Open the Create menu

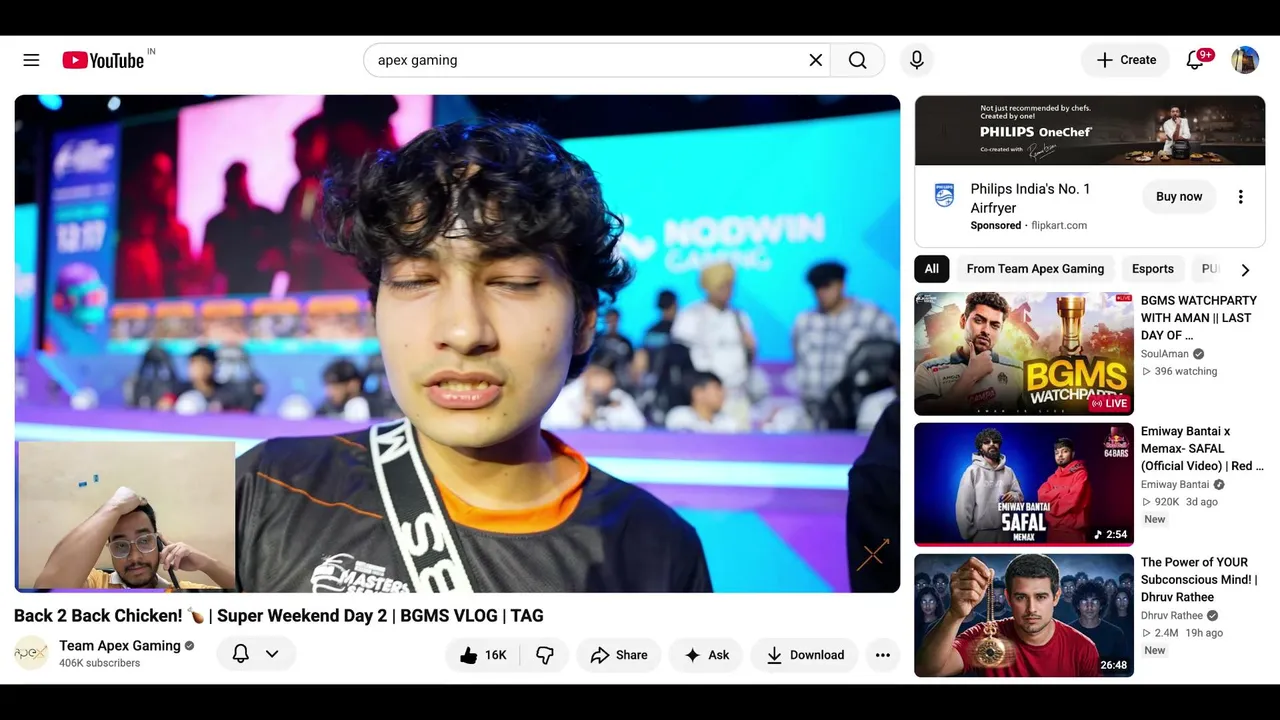1126,60
